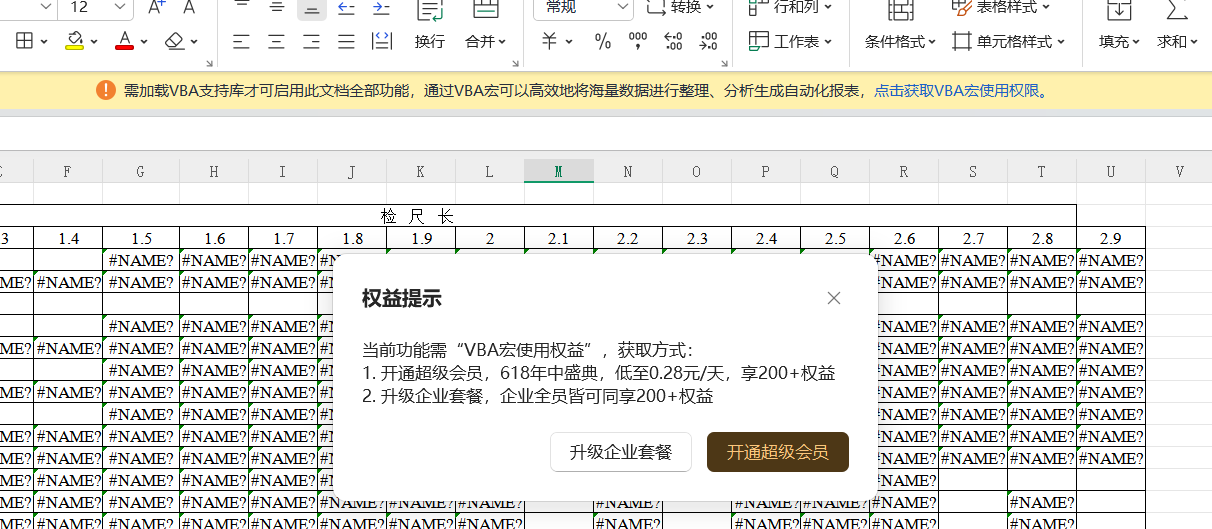Image resolution: width=1212 pixels, height=529 pixels.
Task: Align text to vertical middle
Action: click(x=277, y=7)
